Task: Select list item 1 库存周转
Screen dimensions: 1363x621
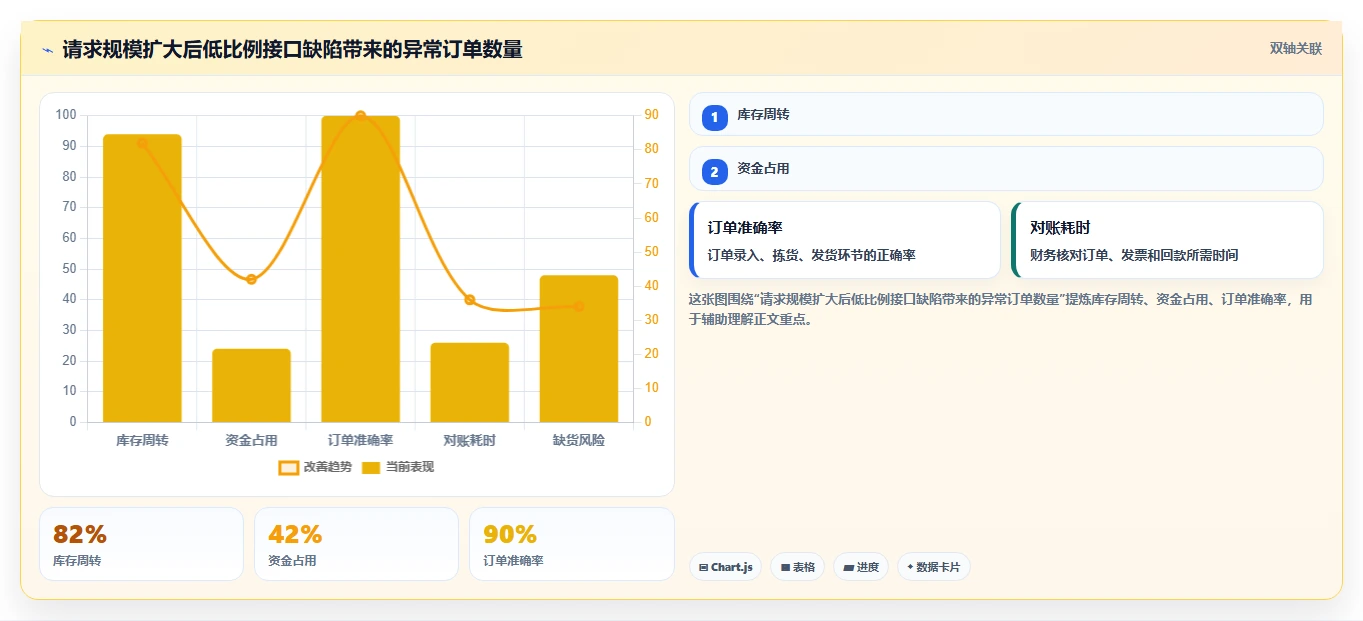Action: click(1006, 114)
